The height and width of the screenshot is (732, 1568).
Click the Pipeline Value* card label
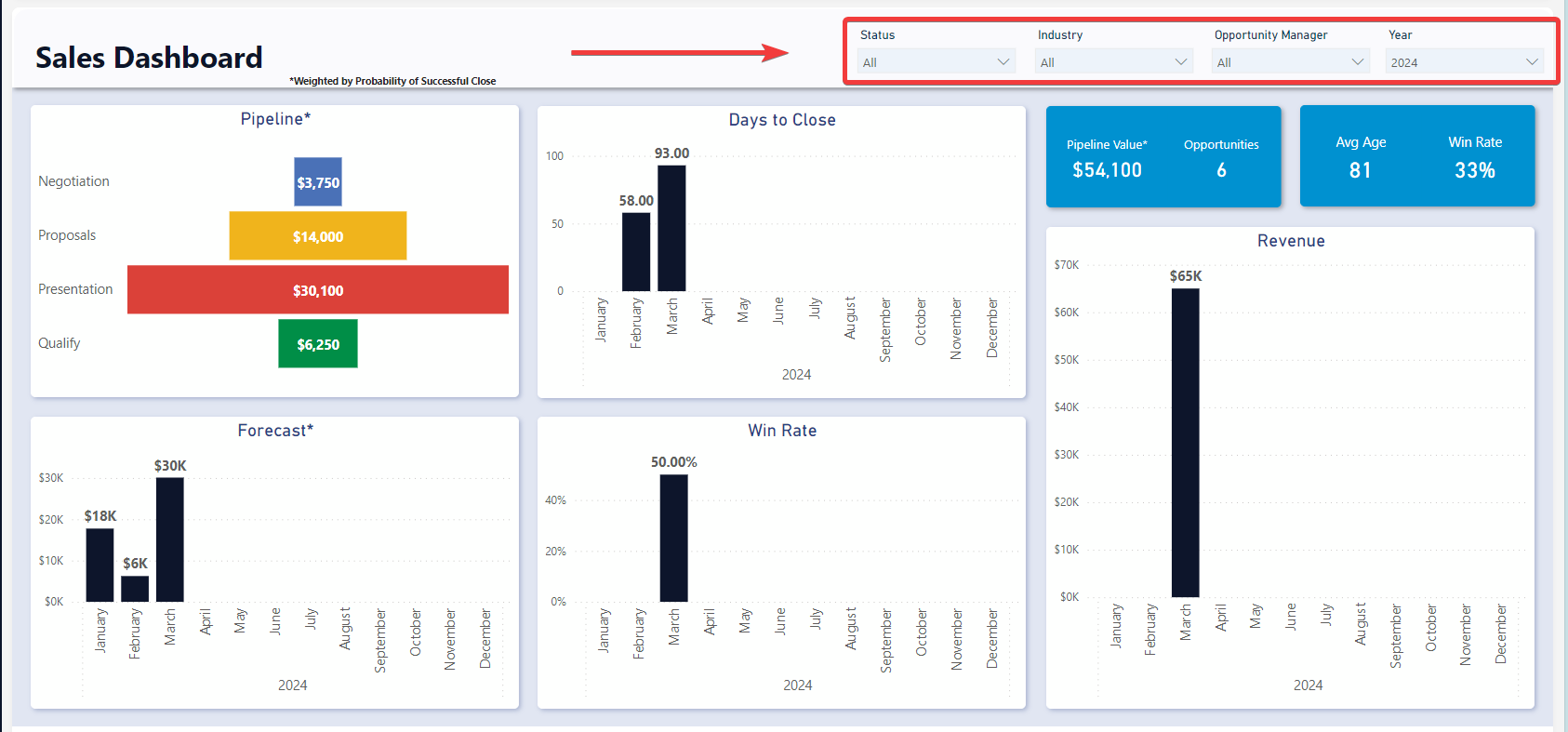pos(1107,144)
